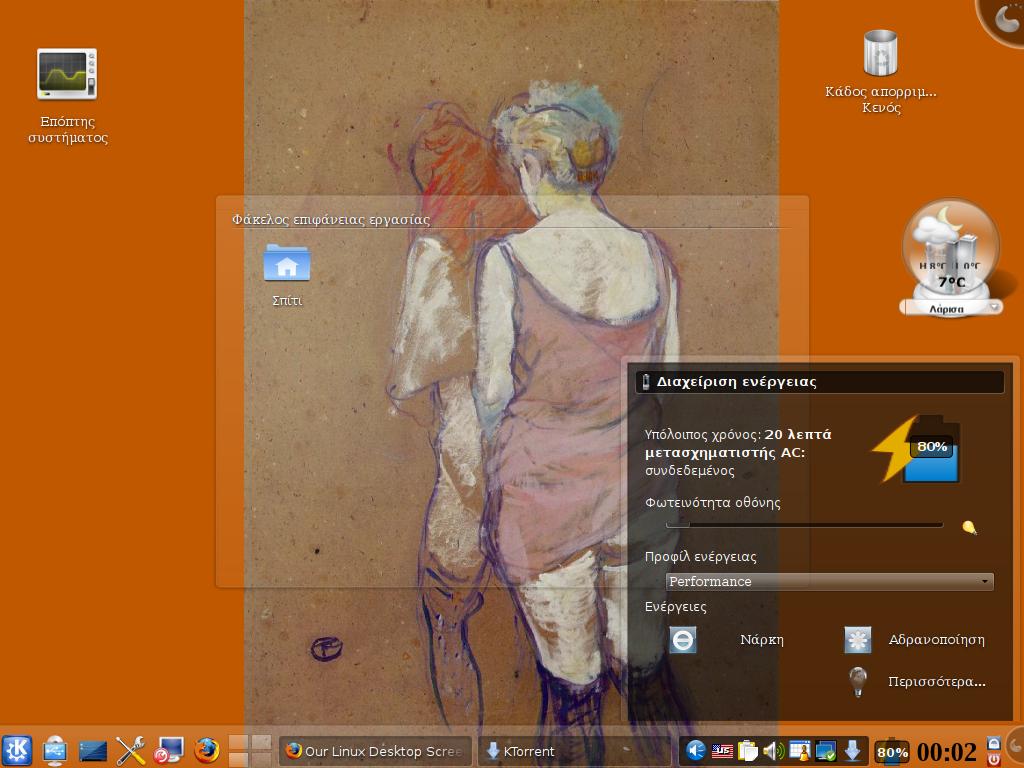Click the network monitor tray icon with checkmark
This screenshot has width=1024, height=768.
tap(825, 751)
